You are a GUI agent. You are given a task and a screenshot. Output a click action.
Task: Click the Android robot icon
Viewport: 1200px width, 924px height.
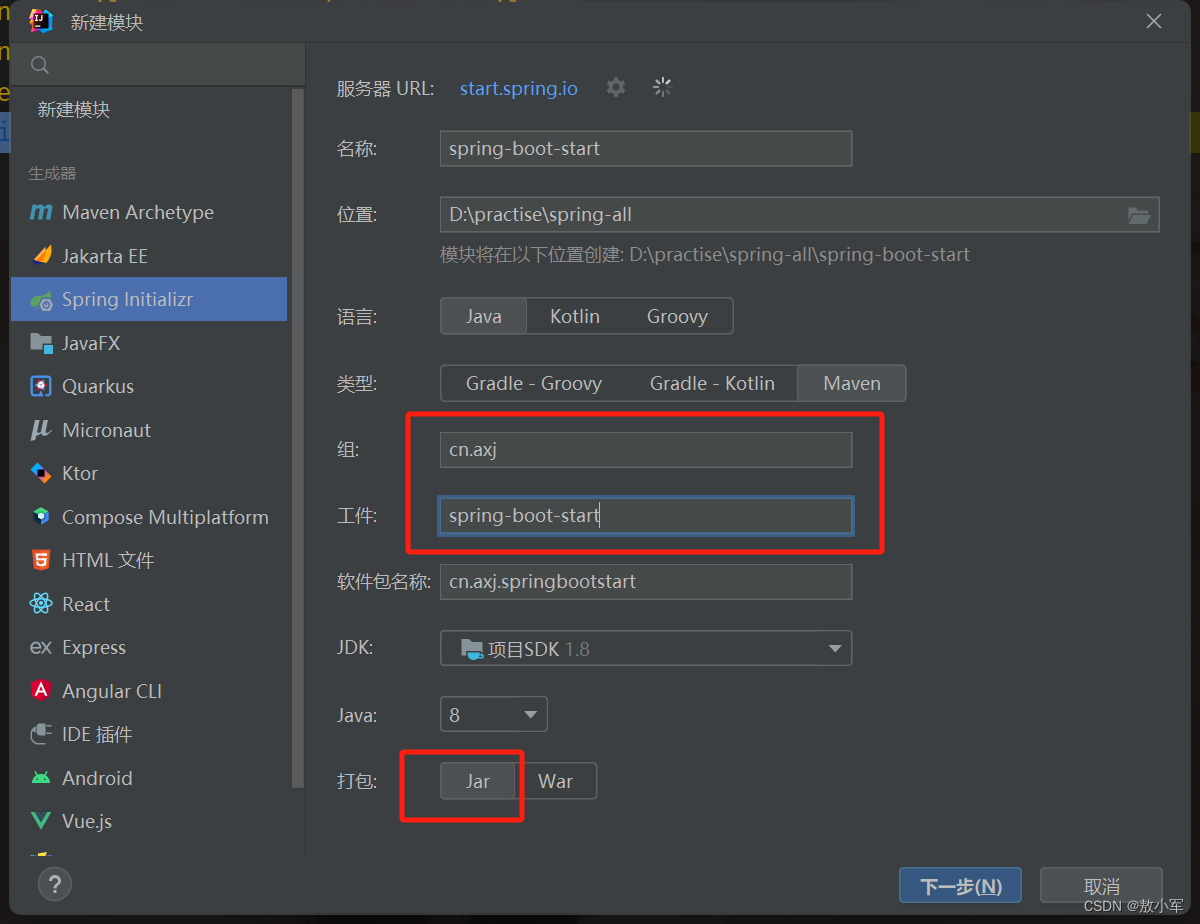coord(41,778)
